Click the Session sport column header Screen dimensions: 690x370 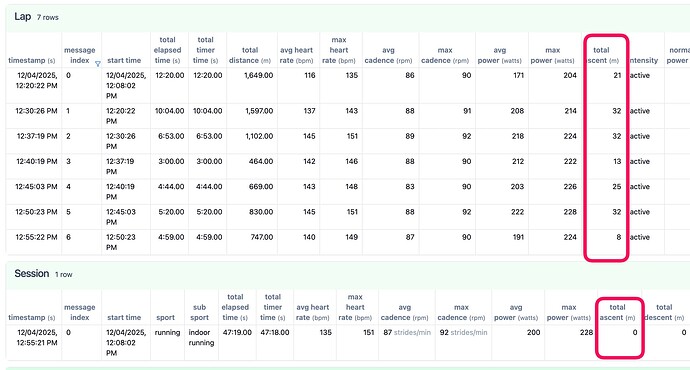(165, 317)
